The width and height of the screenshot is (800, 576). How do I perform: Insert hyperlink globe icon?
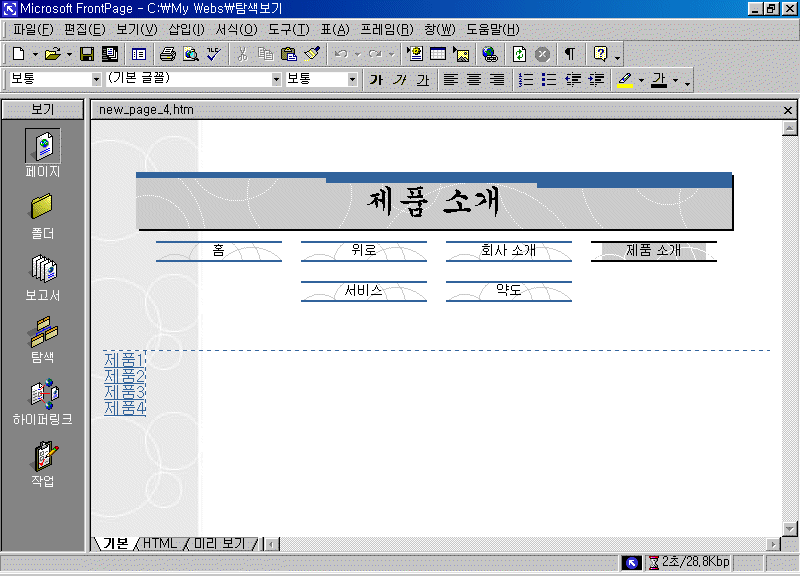click(x=490, y=54)
